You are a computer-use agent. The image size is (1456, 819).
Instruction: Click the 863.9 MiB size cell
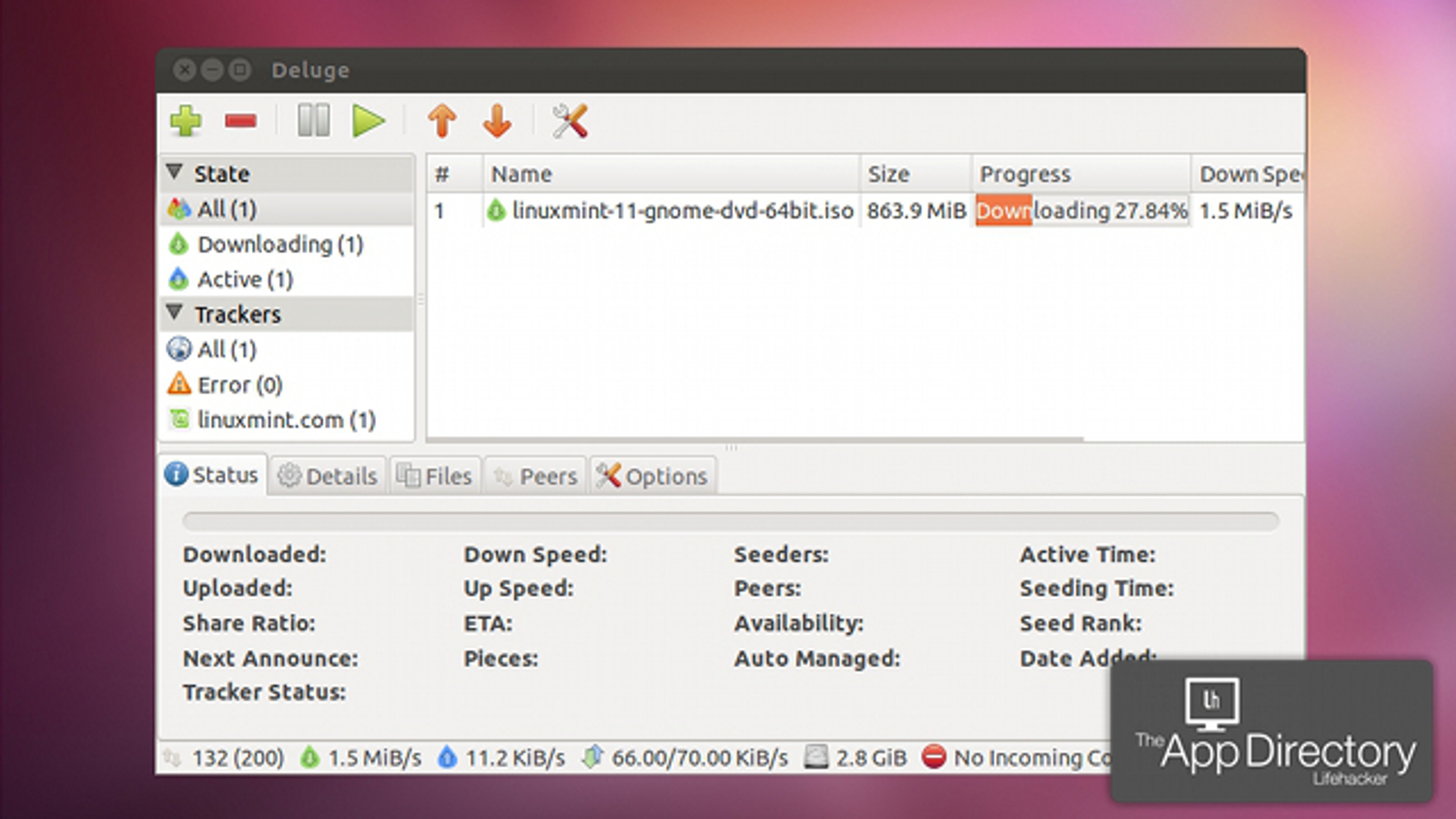[x=915, y=210]
